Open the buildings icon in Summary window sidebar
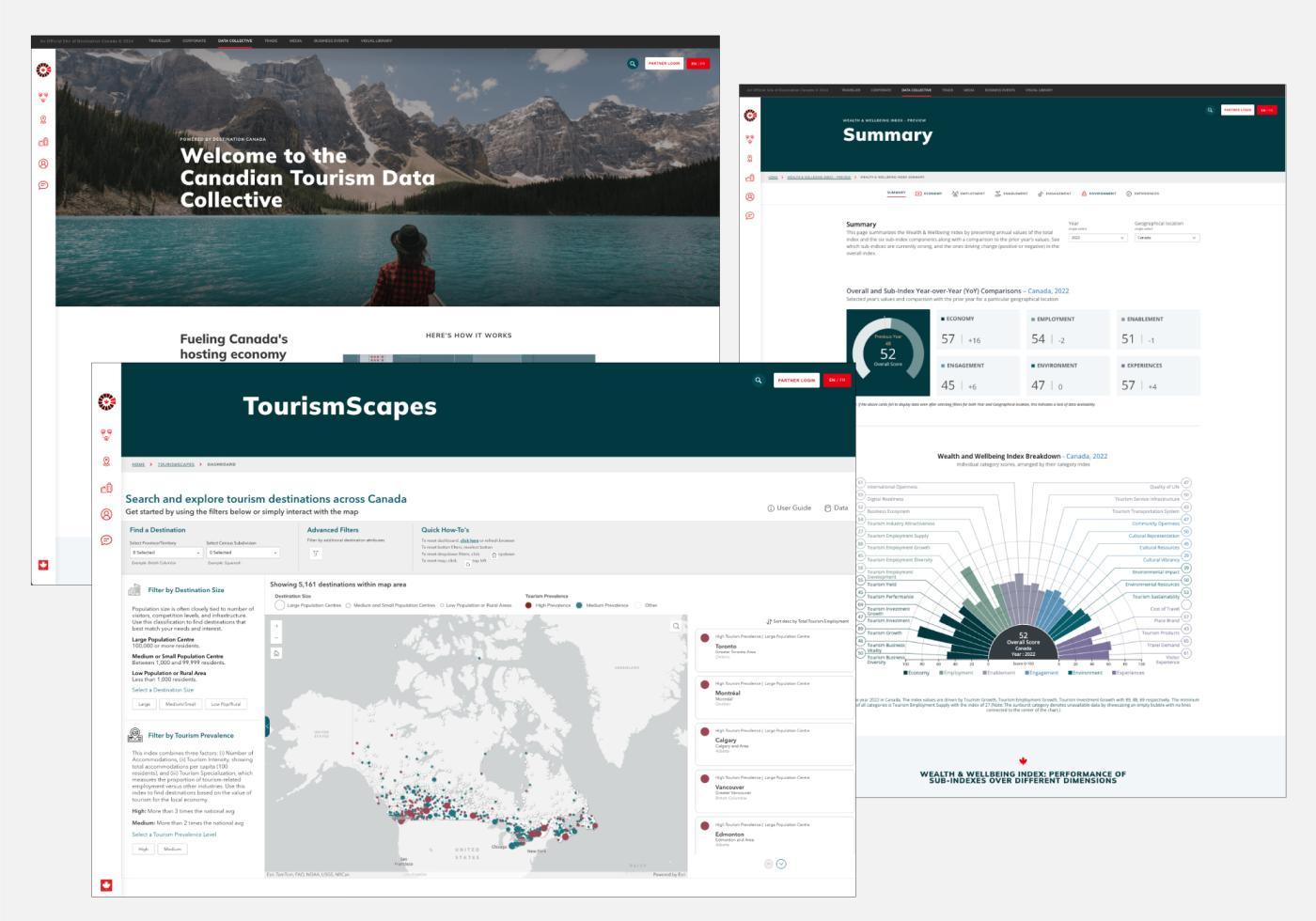The width and height of the screenshot is (1316, 921). pyautogui.click(x=750, y=178)
